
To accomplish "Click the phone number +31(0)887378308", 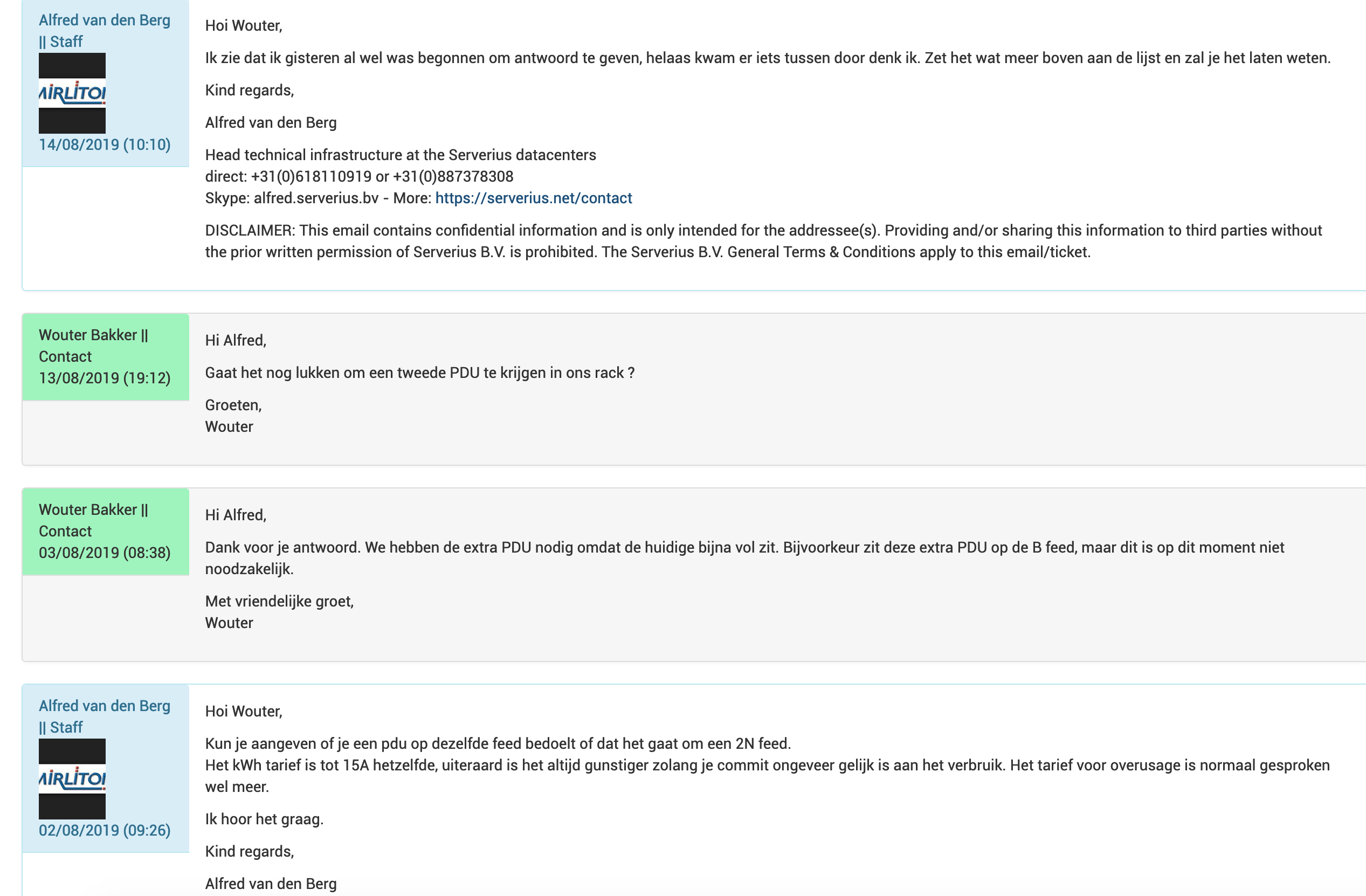I will pos(453,177).
